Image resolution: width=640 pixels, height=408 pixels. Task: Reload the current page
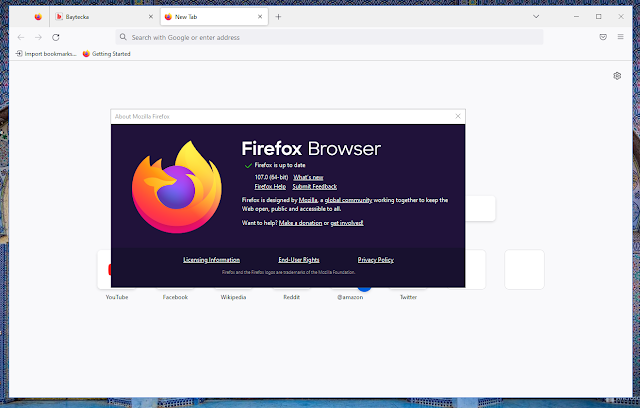point(56,38)
